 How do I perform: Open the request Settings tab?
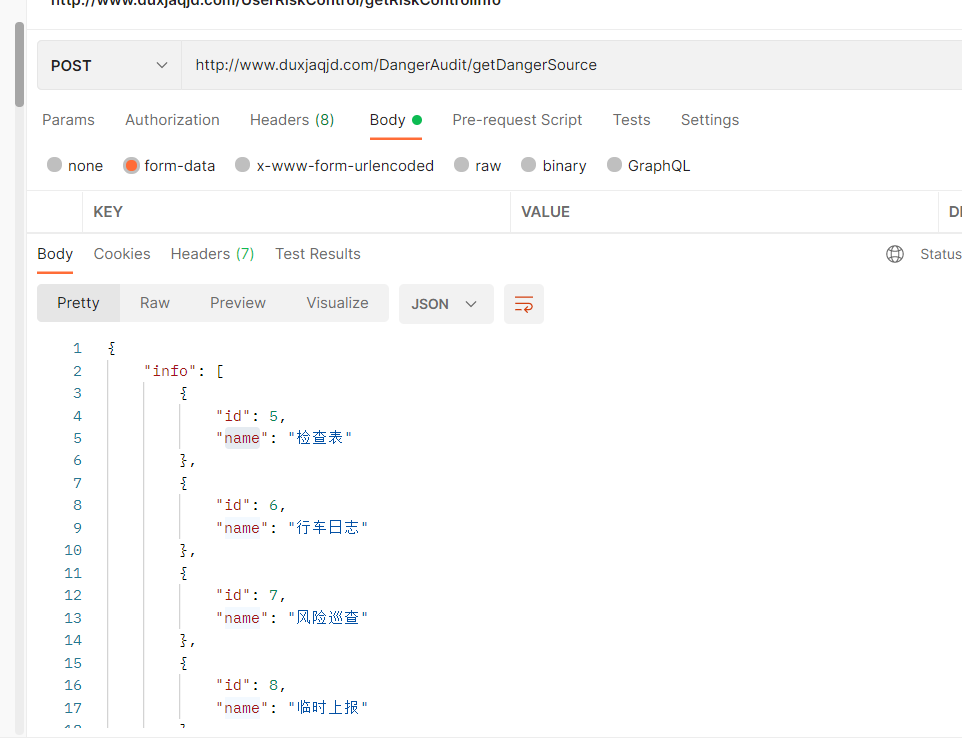709,120
